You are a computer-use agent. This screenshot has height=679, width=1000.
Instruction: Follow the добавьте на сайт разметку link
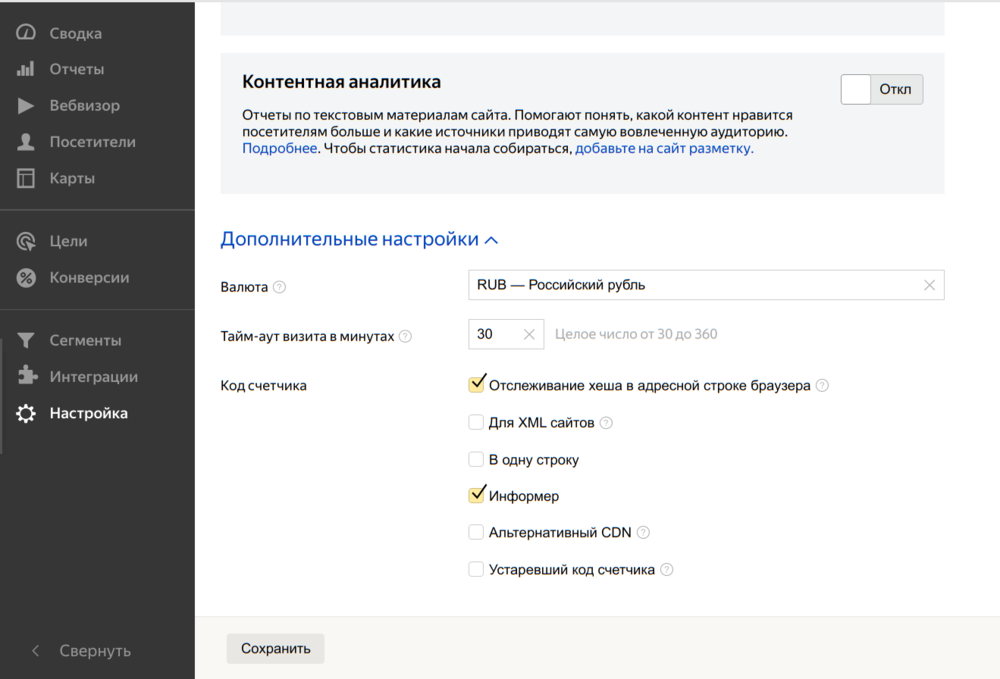click(663, 148)
